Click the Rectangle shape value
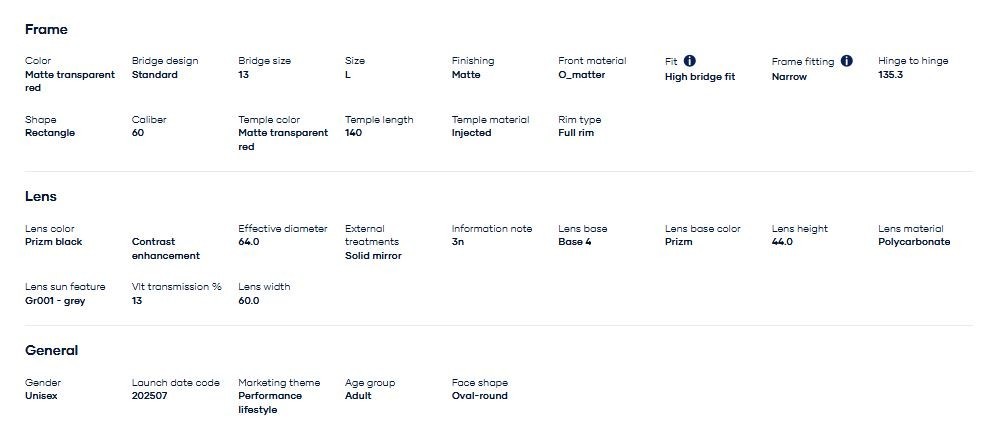990x425 pixels. (x=50, y=133)
